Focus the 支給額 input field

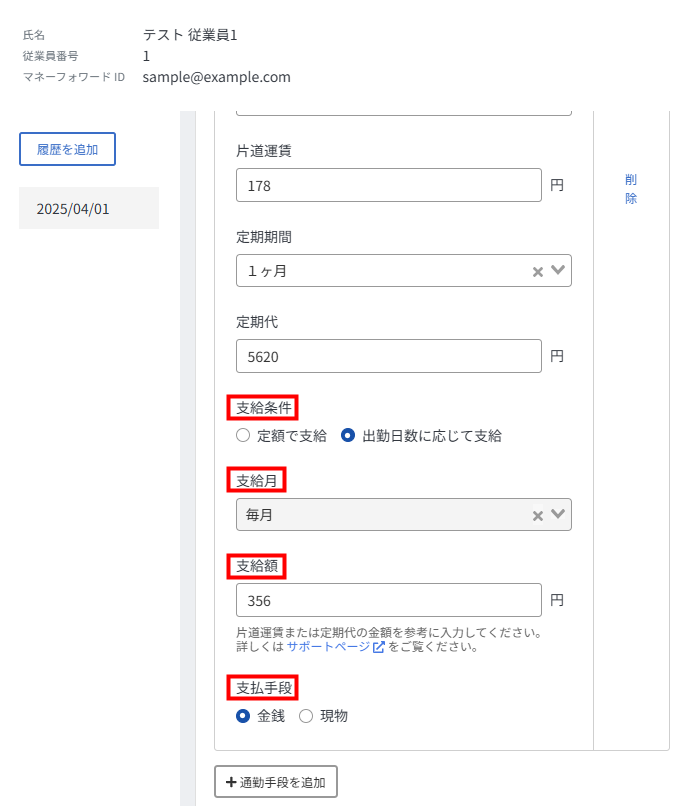pos(389,600)
